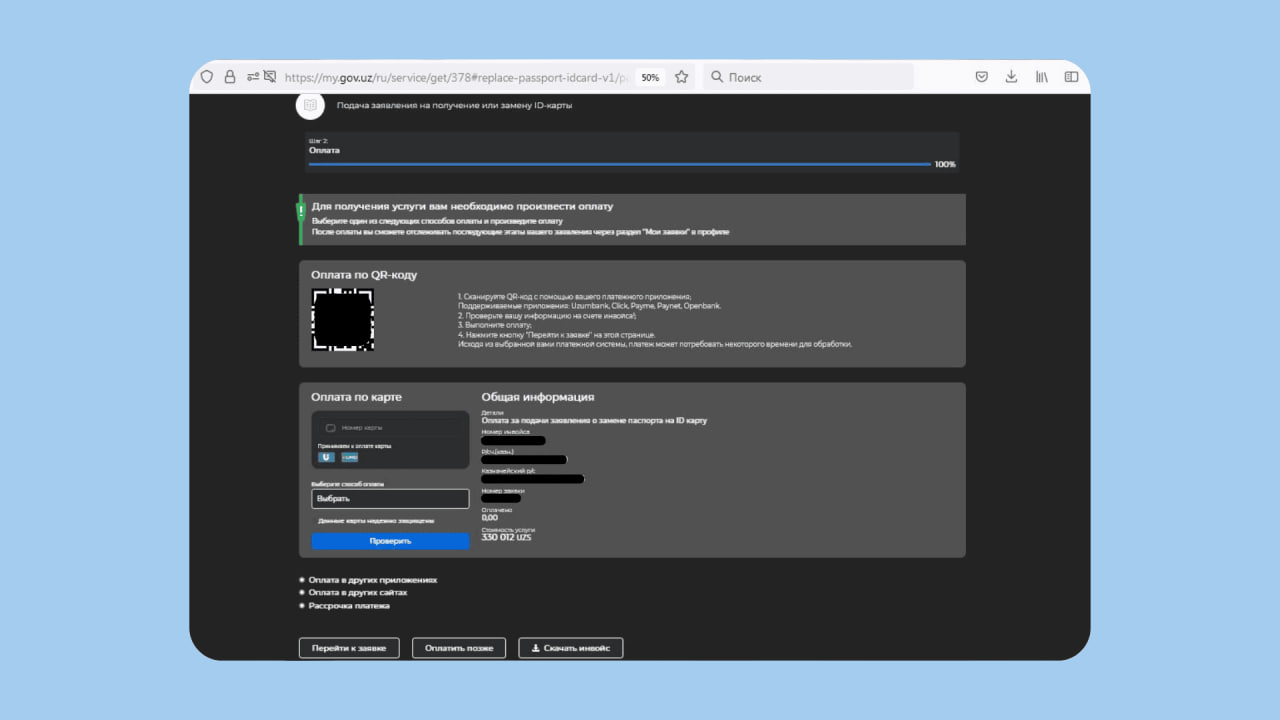Screen dimensions: 1280x720
Task: Click the blue payment step progress bar
Action: pyautogui.click(x=620, y=164)
